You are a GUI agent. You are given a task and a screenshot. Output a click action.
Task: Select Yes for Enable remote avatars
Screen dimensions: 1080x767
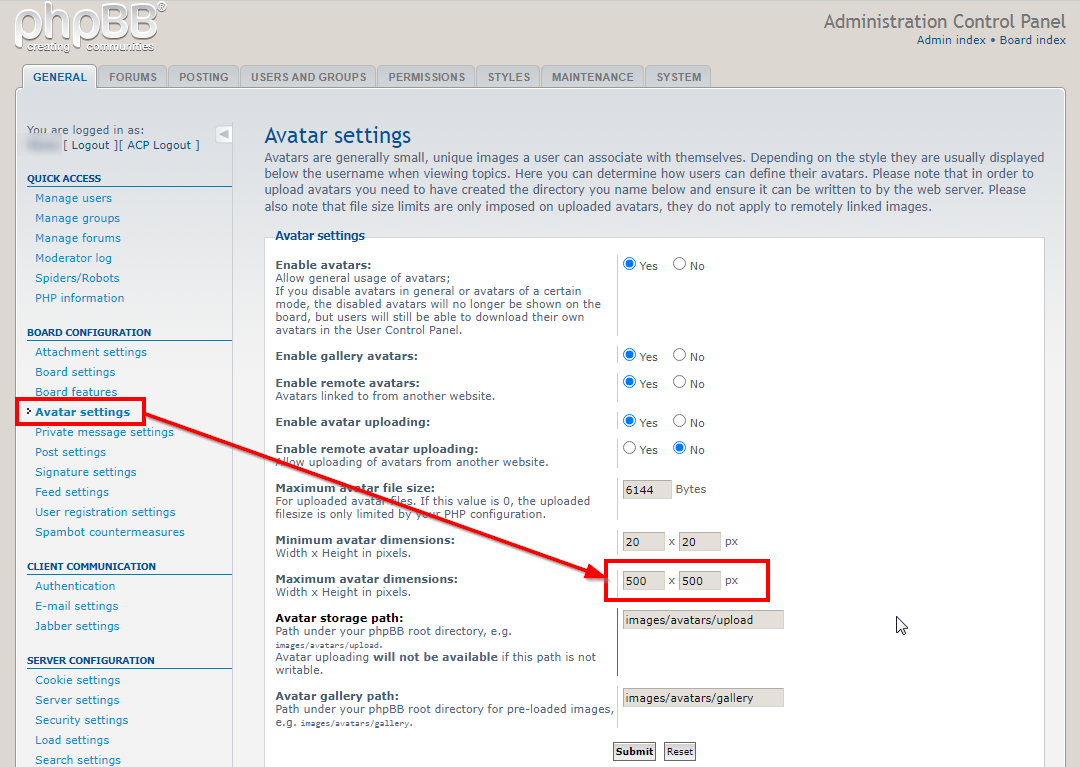[629, 381]
